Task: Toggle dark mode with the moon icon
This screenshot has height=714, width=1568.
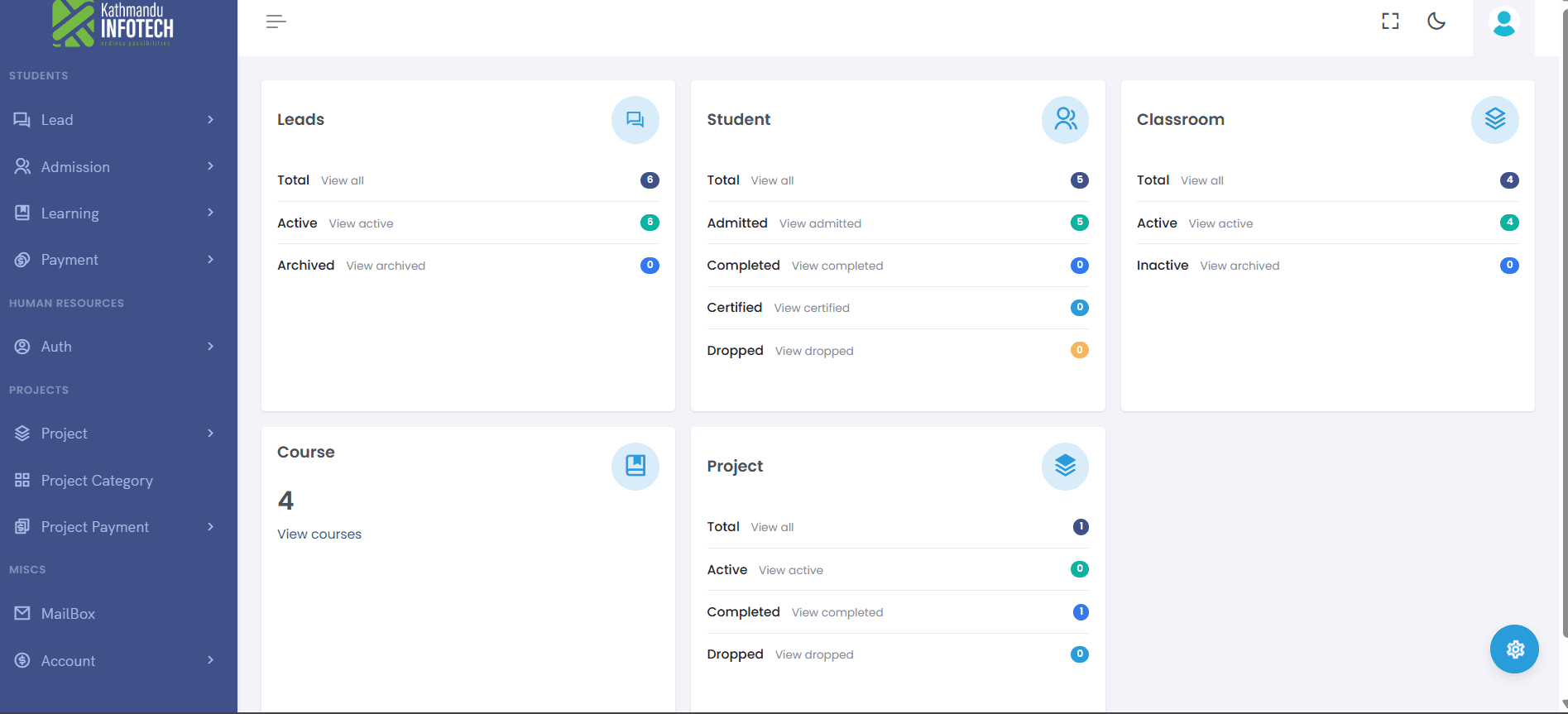Action: pos(1436,22)
